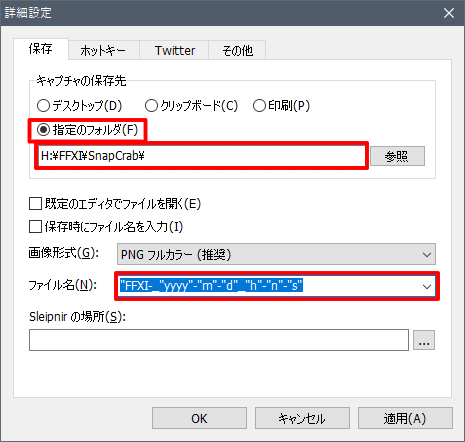This screenshot has height=442, width=465.
Task: Click the folder path field H:¥FFXI¥SnapCrab¥
Action: pos(201,156)
